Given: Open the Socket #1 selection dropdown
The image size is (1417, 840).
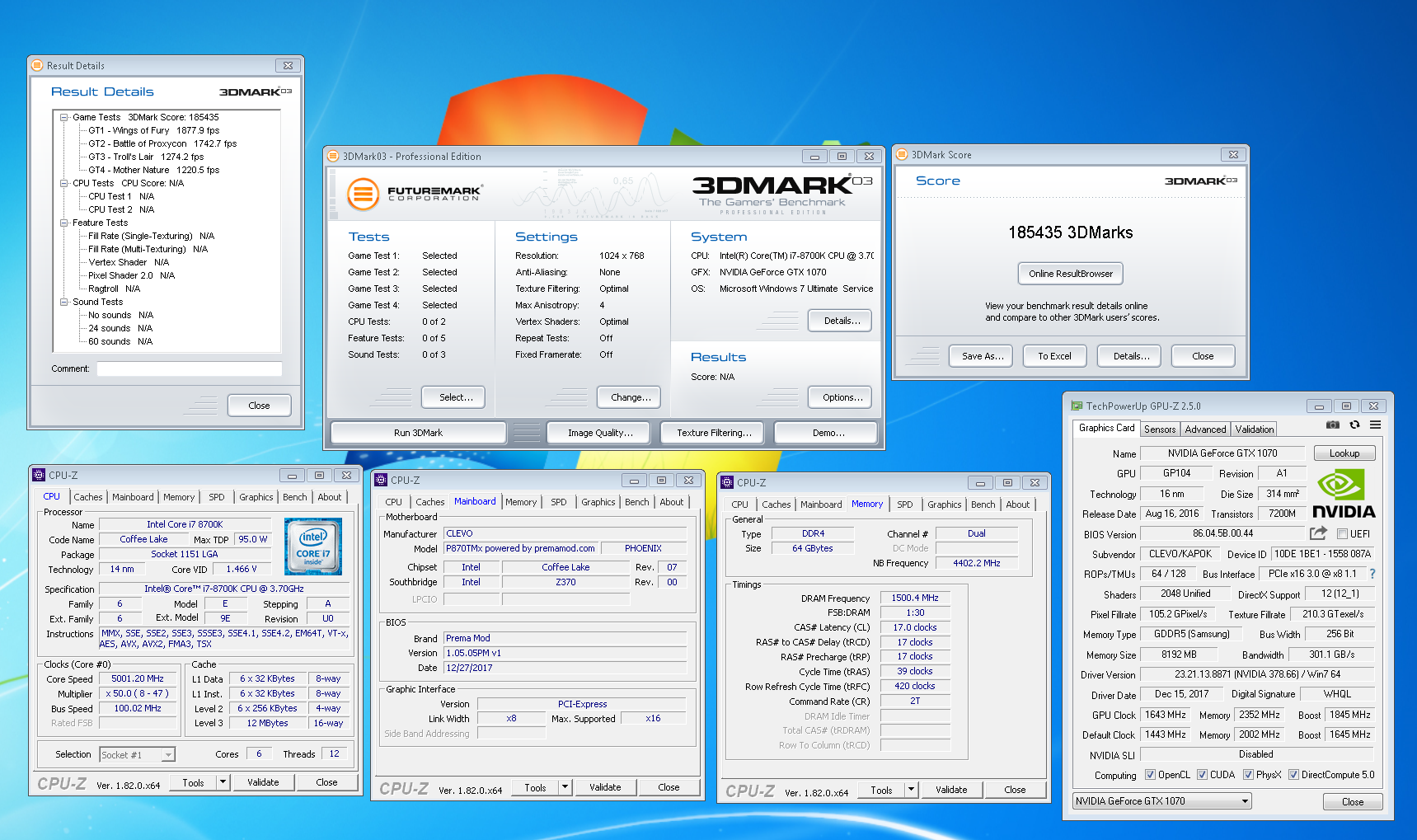Looking at the screenshot, I should [x=138, y=754].
